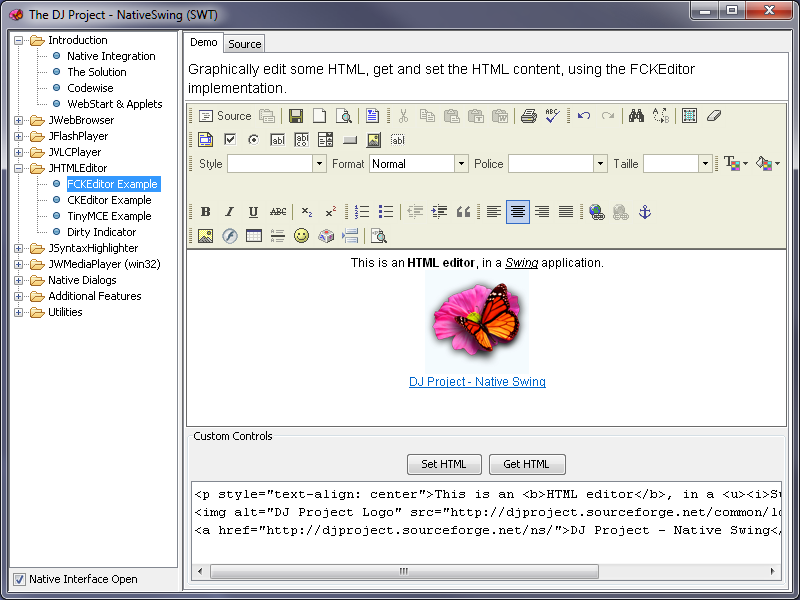800x600 pixels.
Task: Expand the JWebBrowser tree node
Action: (19, 120)
